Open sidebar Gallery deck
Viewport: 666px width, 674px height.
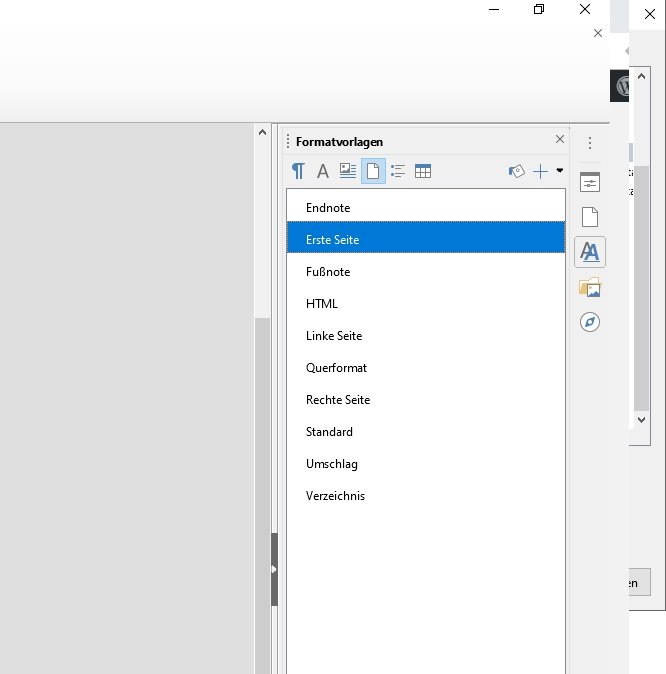[x=590, y=288]
